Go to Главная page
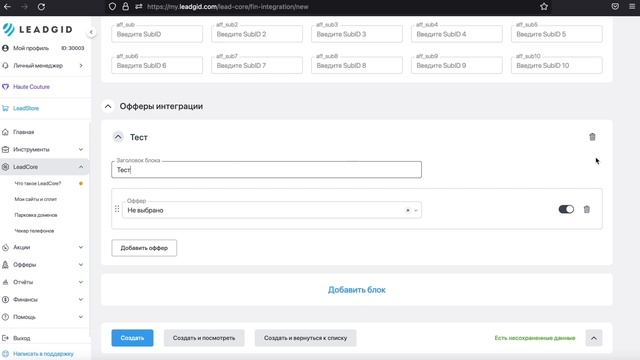 click(23, 132)
